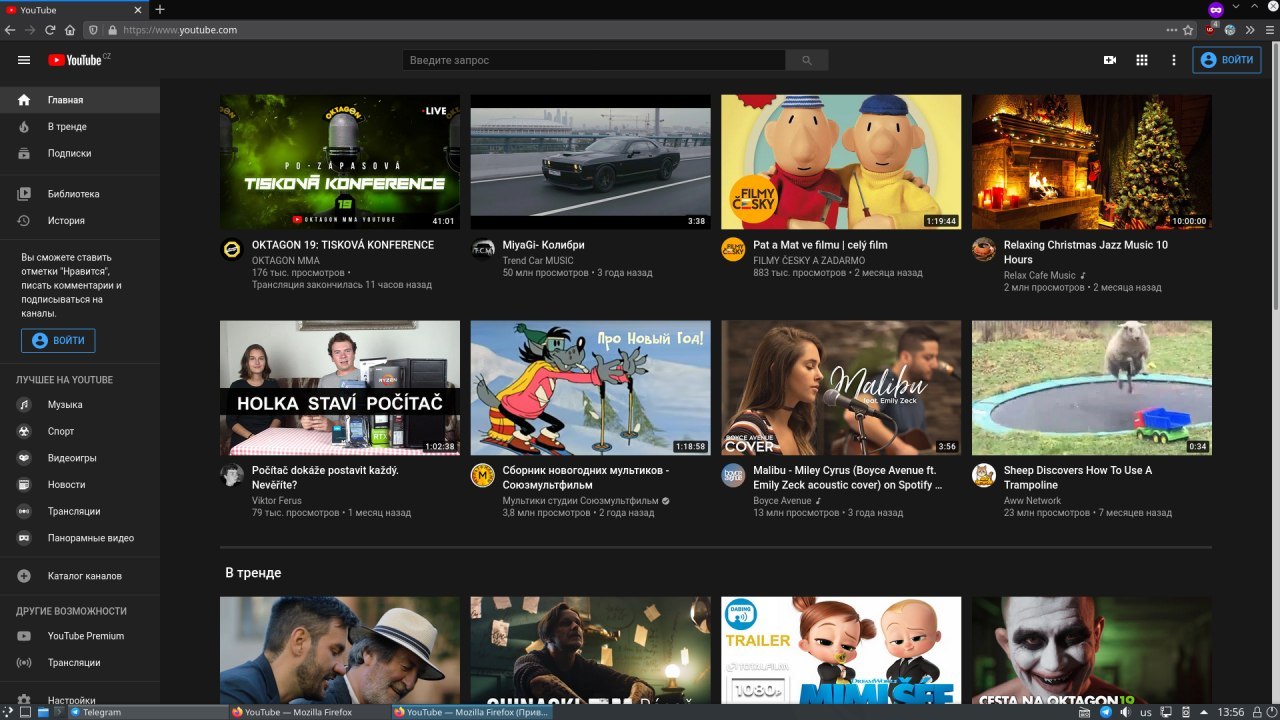Open Сборник новогодних мультиков cartoon thumbnail

(590, 388)
